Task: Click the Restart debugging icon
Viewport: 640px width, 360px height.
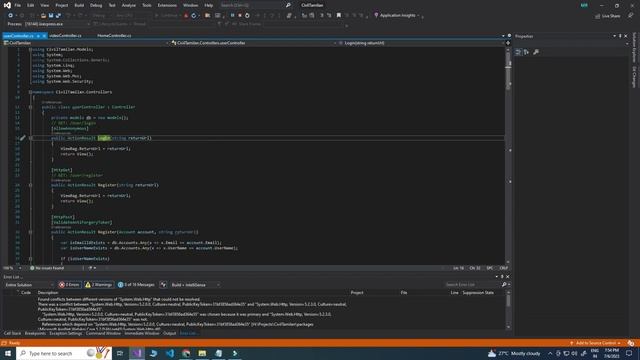Action: 247,16
